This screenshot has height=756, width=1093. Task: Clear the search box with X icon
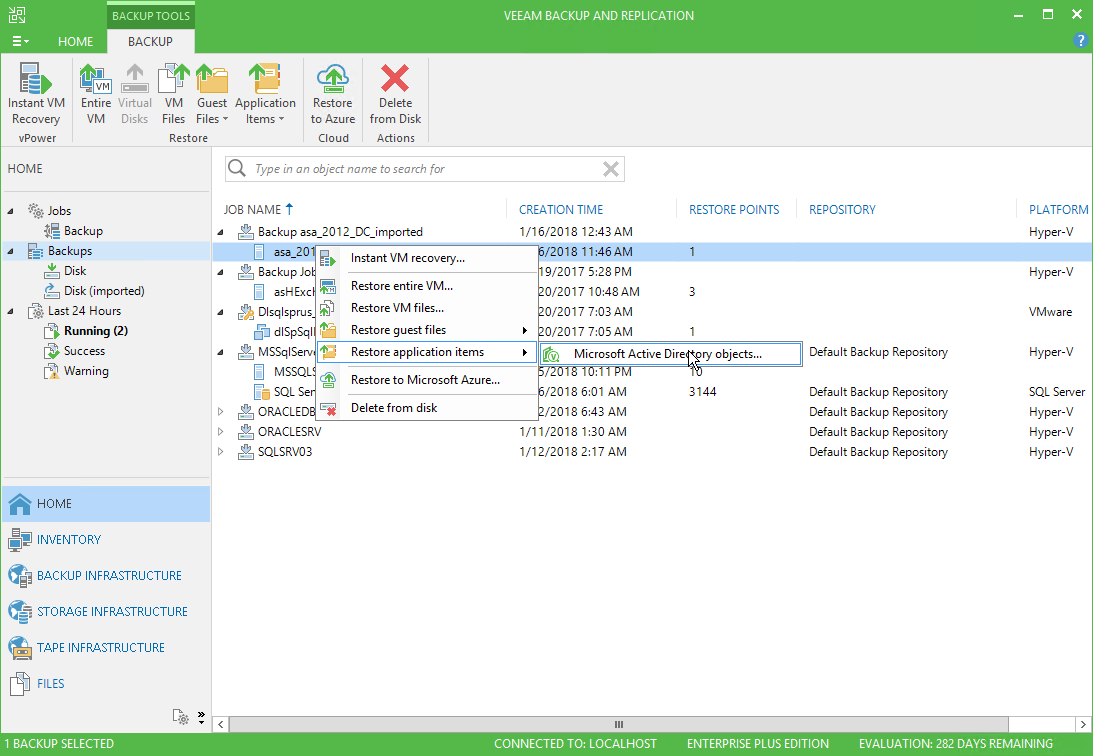[610, 169]
